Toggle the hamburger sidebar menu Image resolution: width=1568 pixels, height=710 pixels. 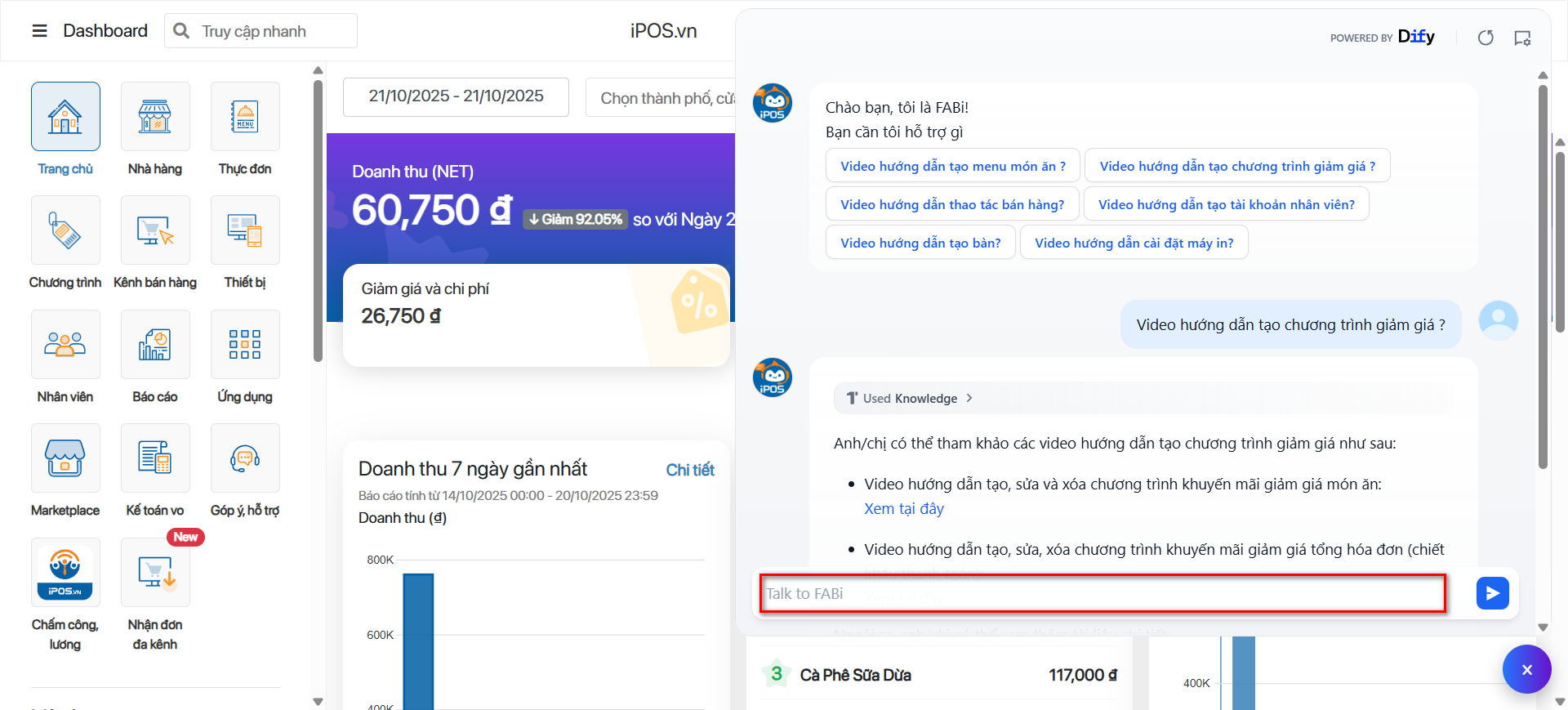(x=39, y=31)
